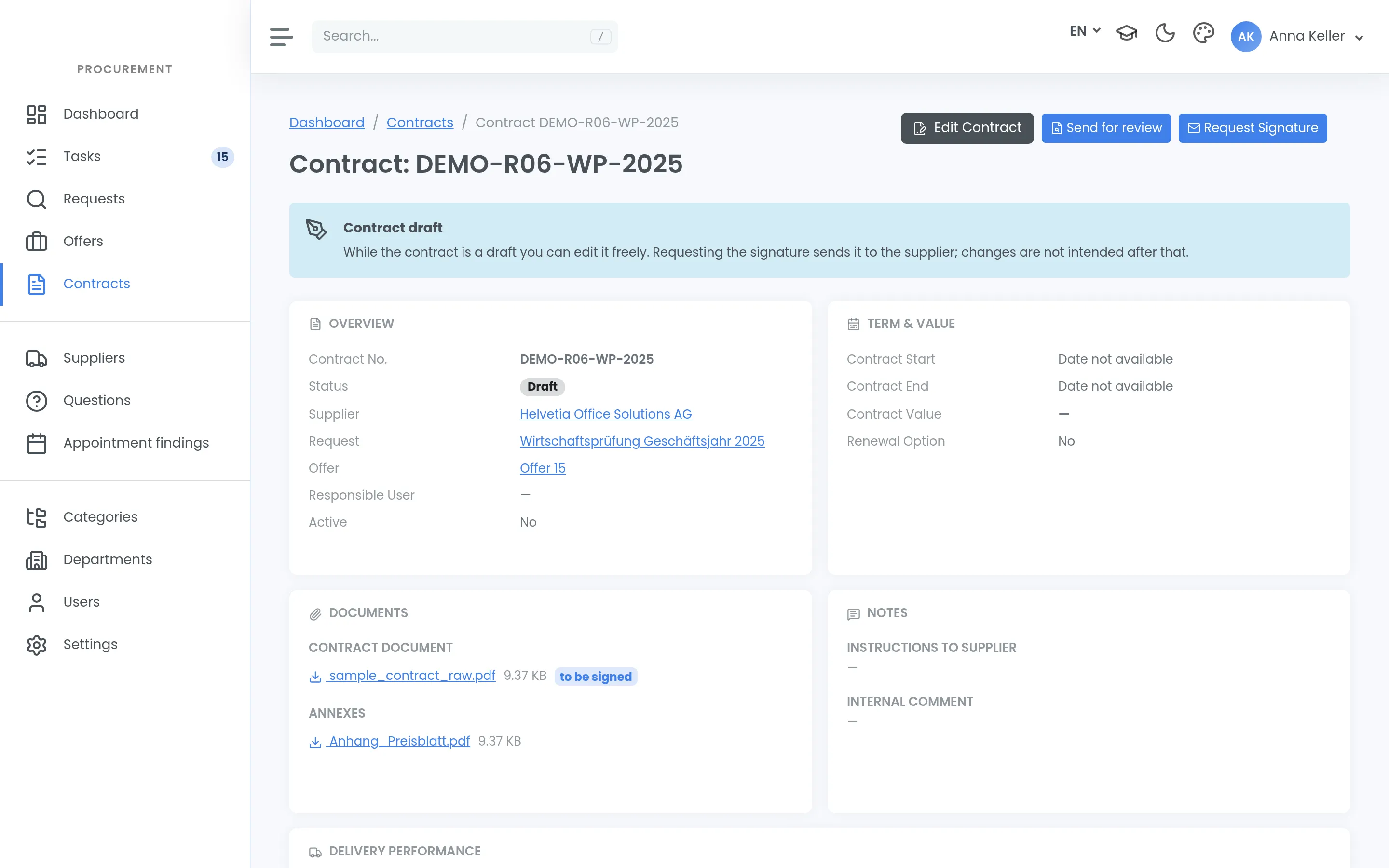Open Suppliers in the sidebar
The height and width of the screenshot is (868, 1389).
tap(124, 358)
